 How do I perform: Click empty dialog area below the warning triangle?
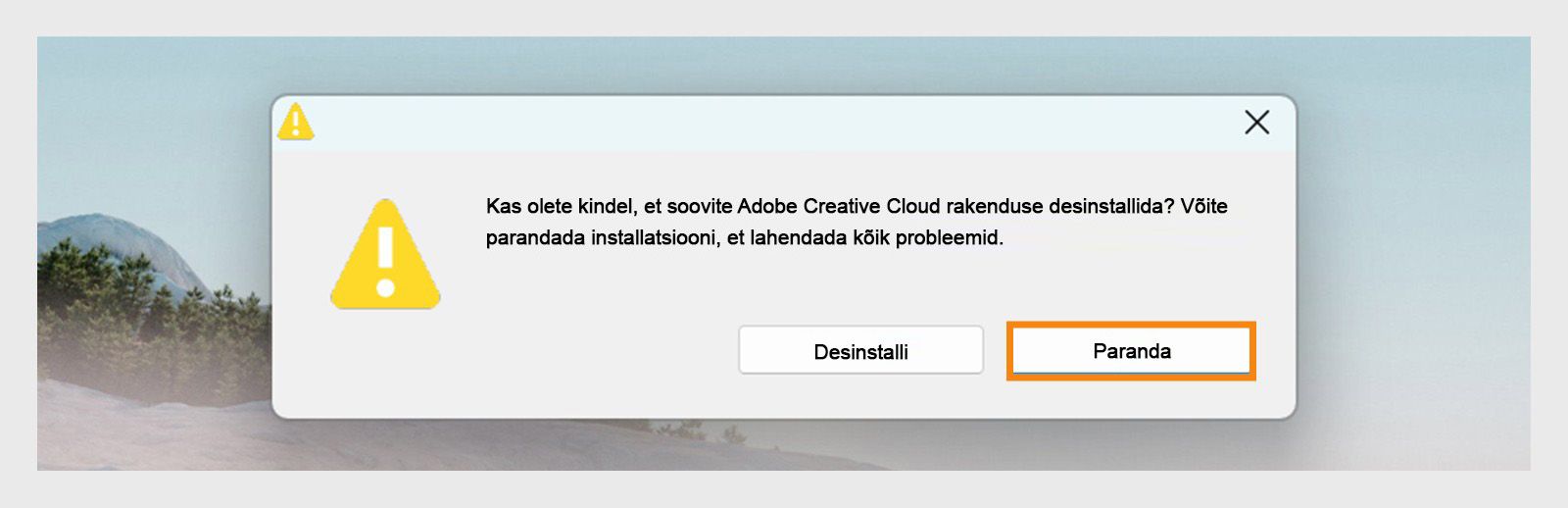tap(385, 363)
